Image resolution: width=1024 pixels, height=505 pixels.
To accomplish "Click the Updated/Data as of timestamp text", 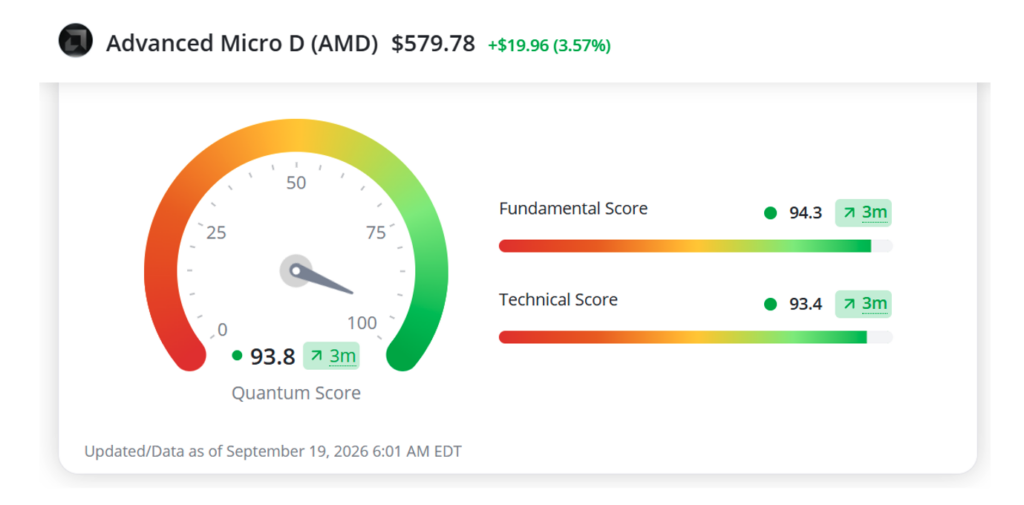I will point(273,451).
